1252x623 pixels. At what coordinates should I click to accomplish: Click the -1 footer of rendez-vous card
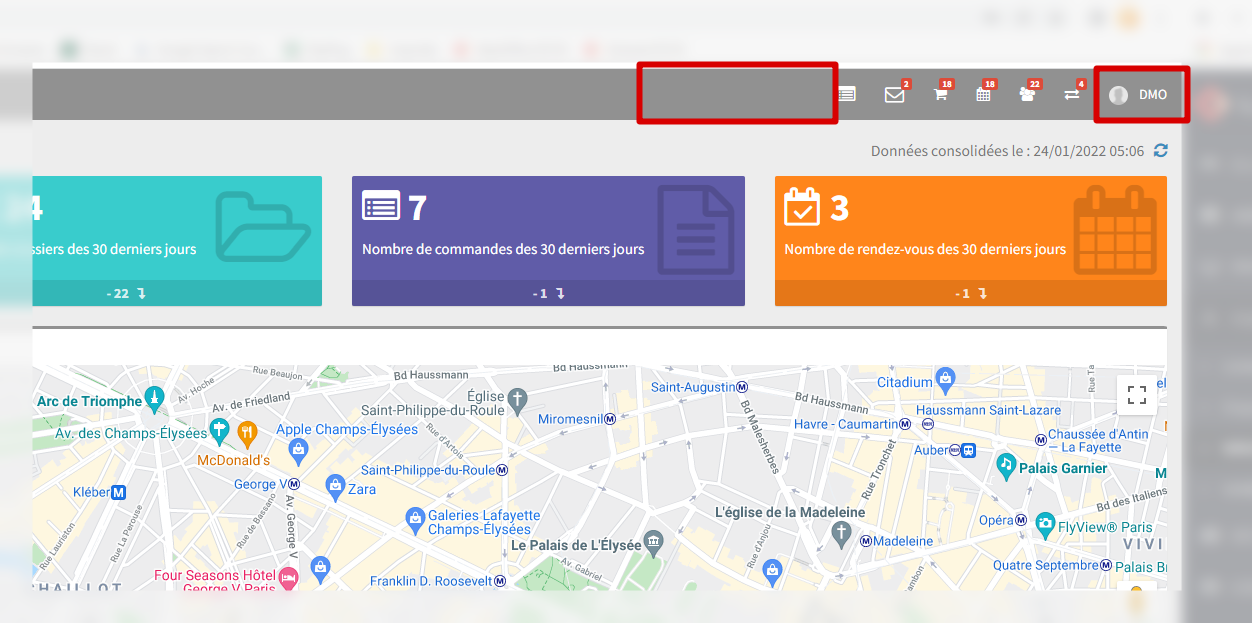click(x=970, y=294)
